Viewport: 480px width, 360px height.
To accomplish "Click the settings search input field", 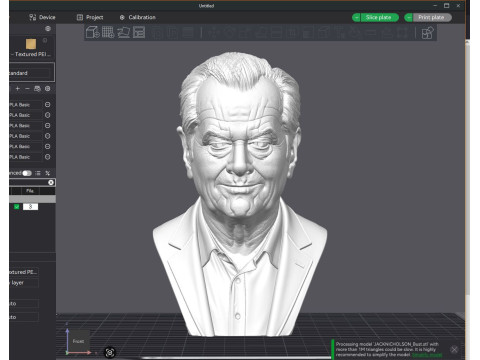I will [x=28, y=182].
